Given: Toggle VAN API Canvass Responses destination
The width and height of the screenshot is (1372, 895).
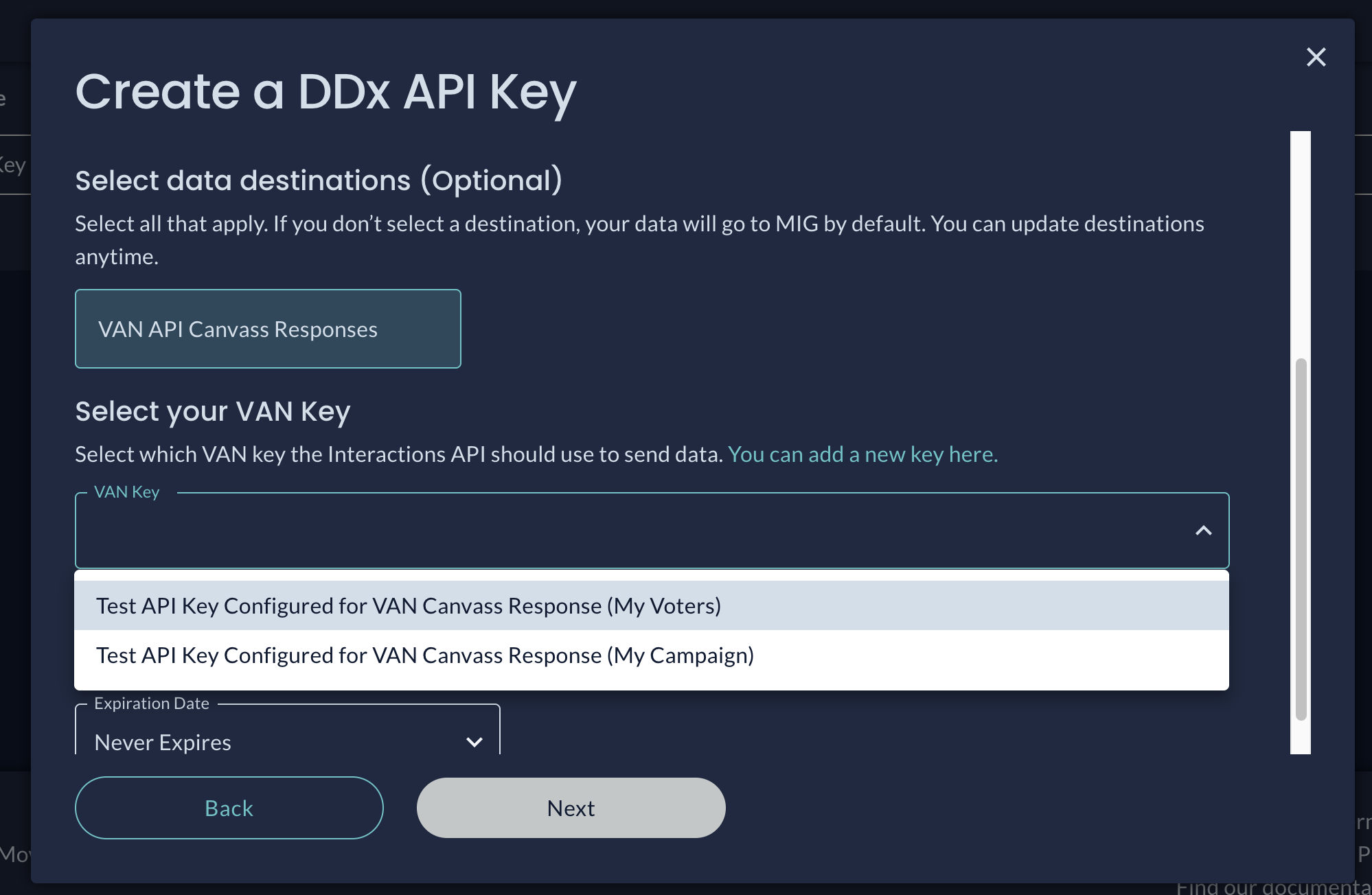Looking at the screenshot, I should 268,329.
